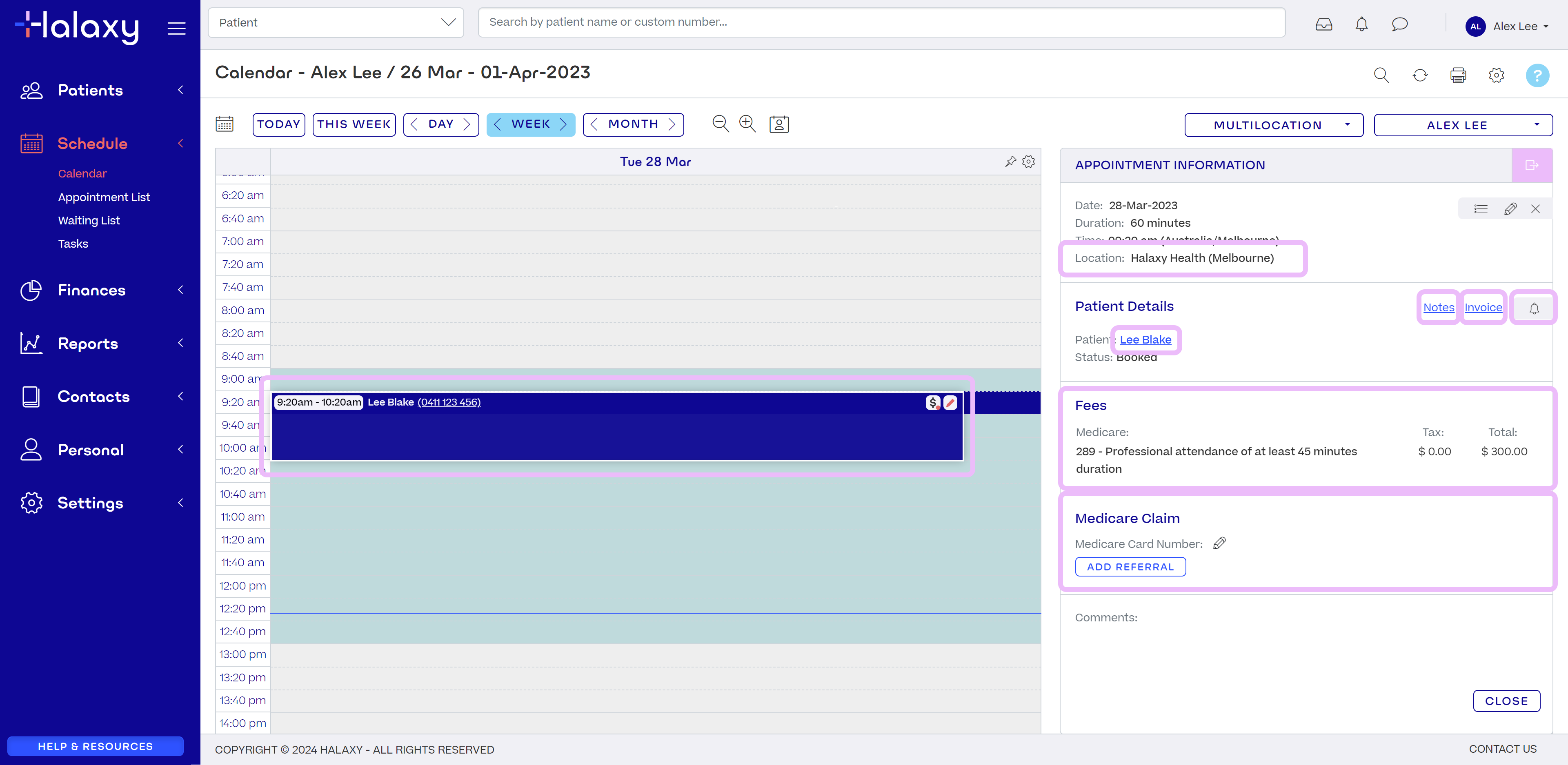Click the practitioner portrait view icon

click(778, 124)
